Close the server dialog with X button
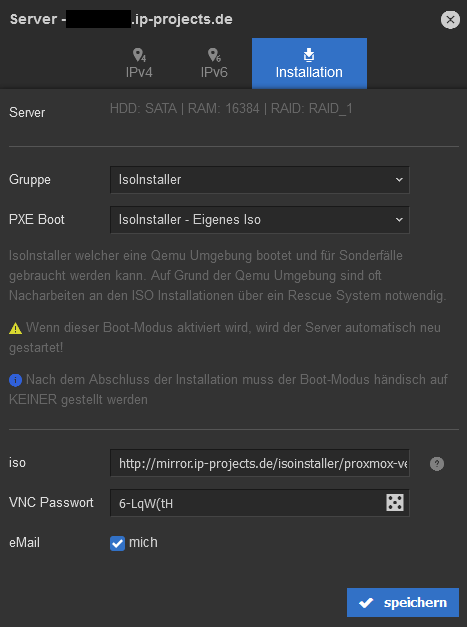467x627 pixels. pyautogui.click(x=450, y=19)
